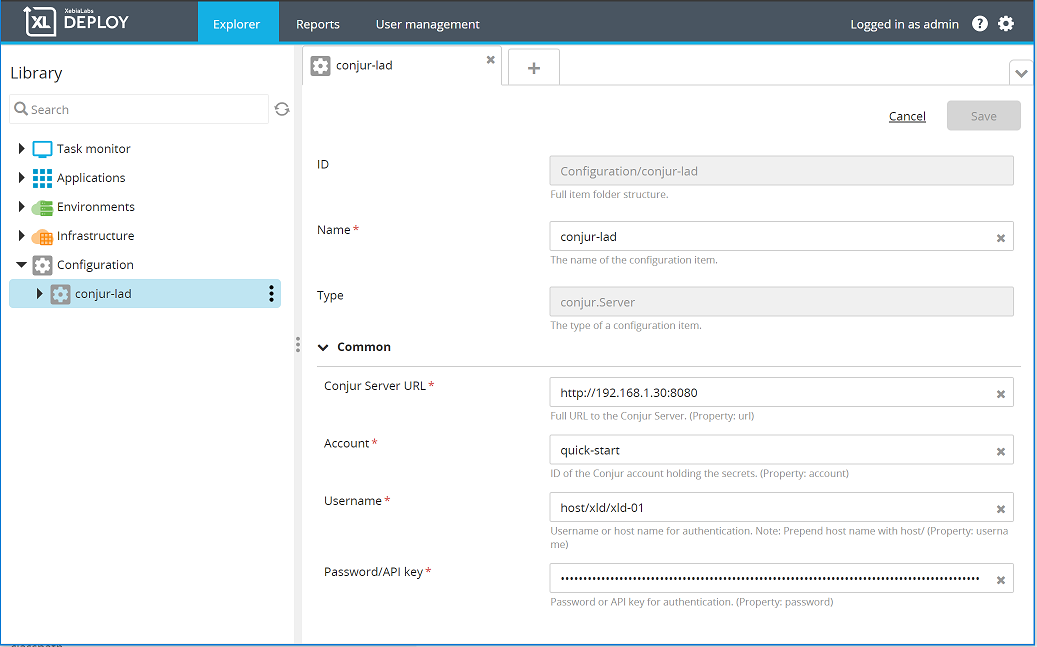Click the conjur-lad gear icon in tree

[60, 294]
